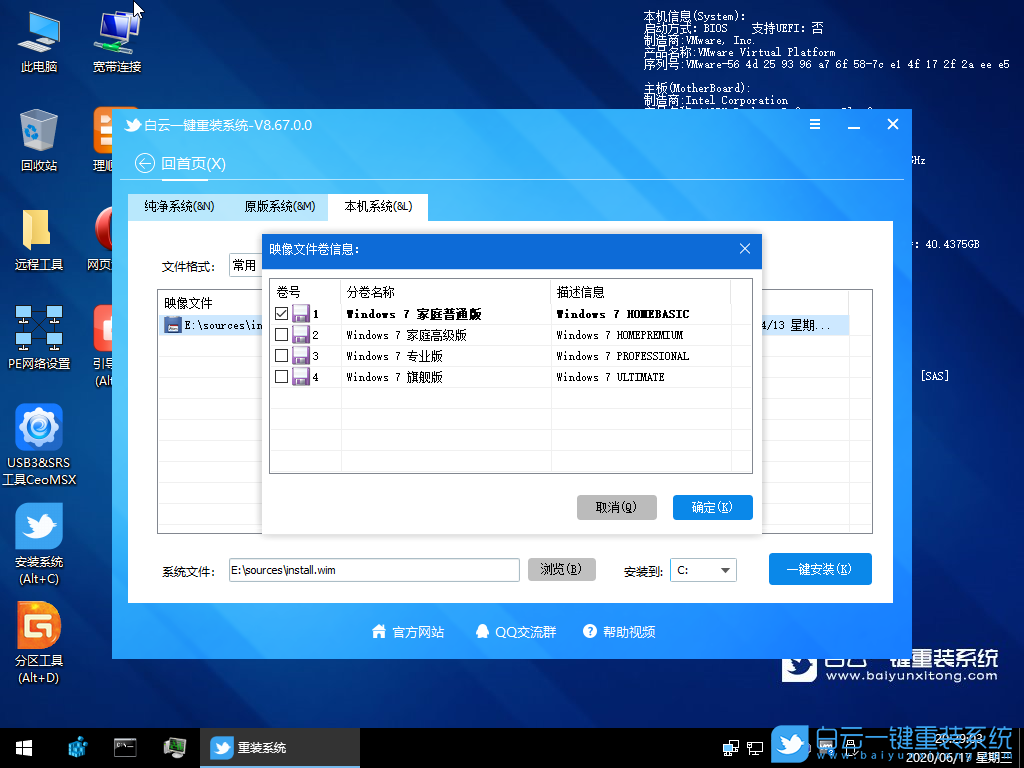Click the 一键安装 button
1024x768 pixels.
click(820, 568)
